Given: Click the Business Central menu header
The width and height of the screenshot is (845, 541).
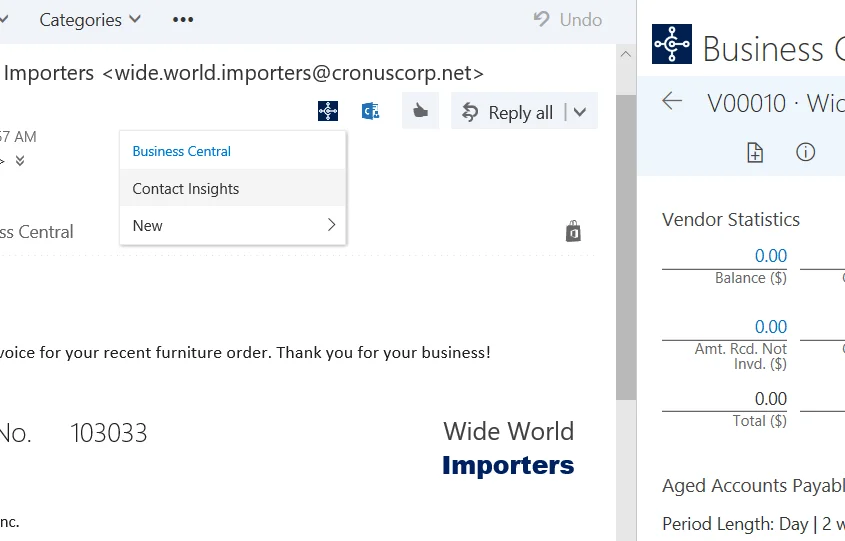Looking at the screenshot, I should point(182,151).
